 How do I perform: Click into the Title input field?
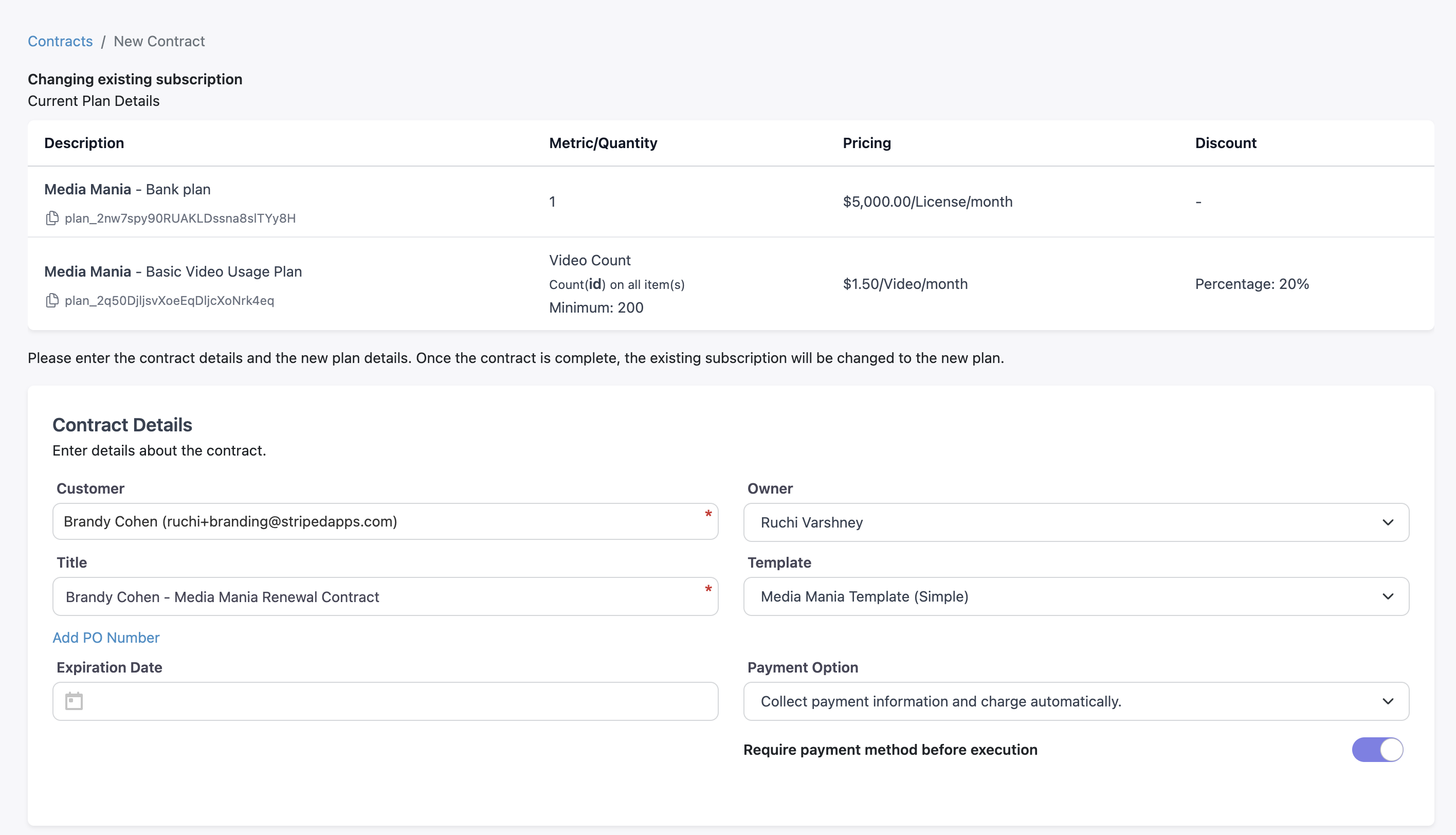coord(378,597)
